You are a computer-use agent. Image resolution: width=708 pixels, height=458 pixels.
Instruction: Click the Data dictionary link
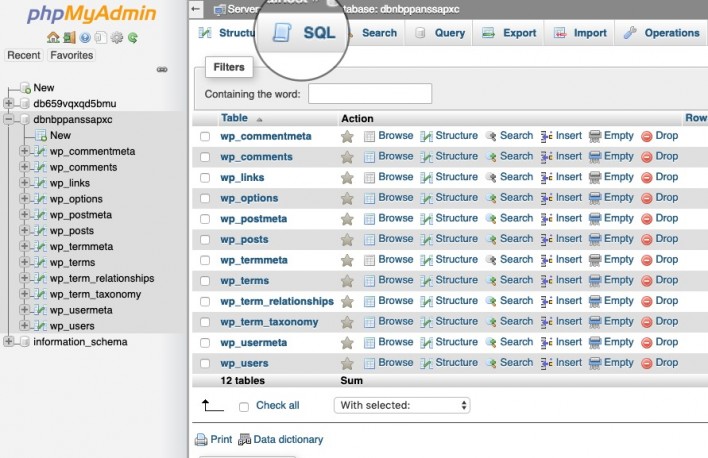coord(288,439)
